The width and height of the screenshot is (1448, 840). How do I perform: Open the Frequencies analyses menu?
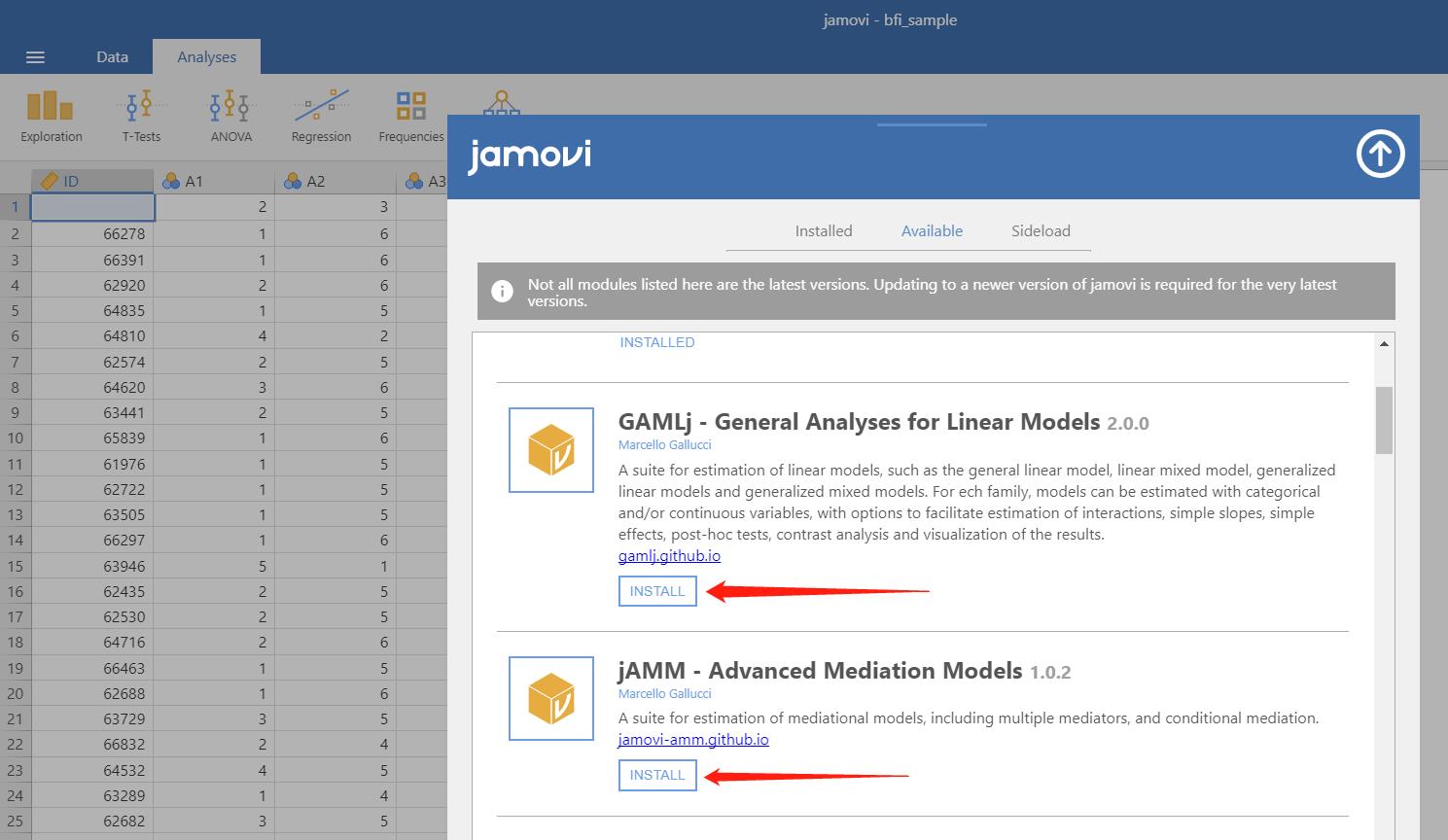(410, 116)
